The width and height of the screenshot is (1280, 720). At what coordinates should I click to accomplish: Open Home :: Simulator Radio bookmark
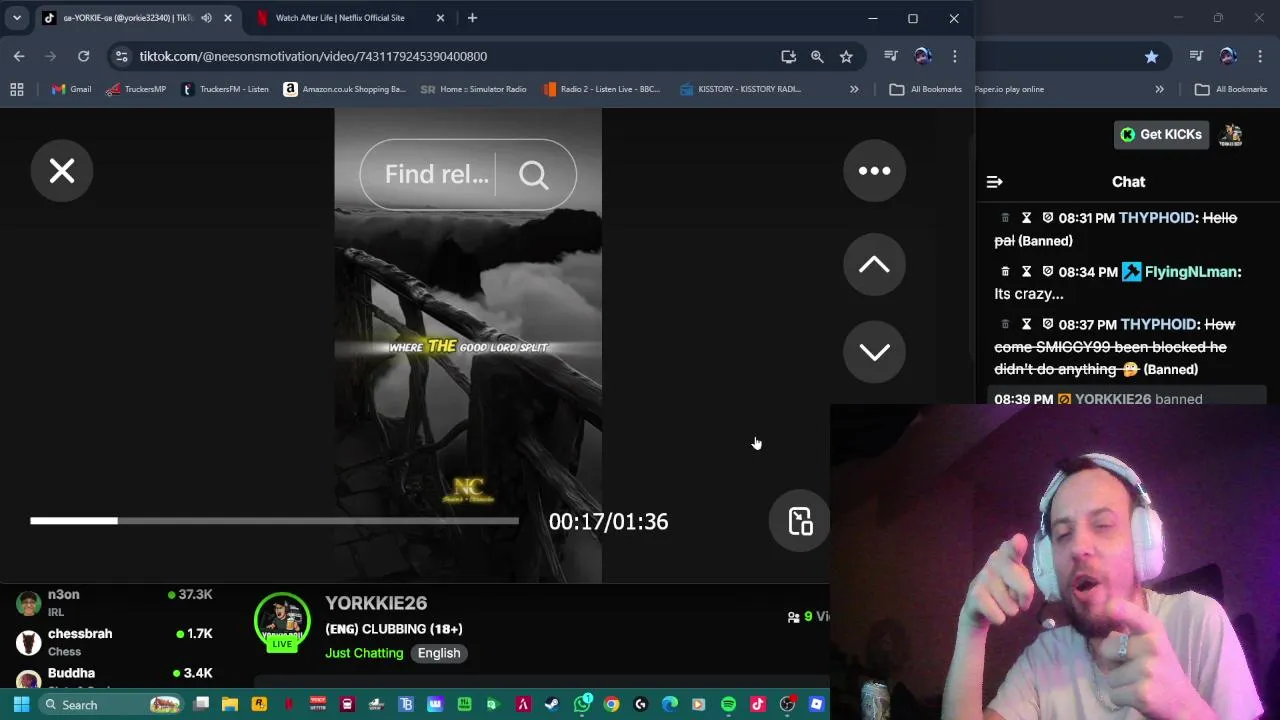(x=474, y=89)
